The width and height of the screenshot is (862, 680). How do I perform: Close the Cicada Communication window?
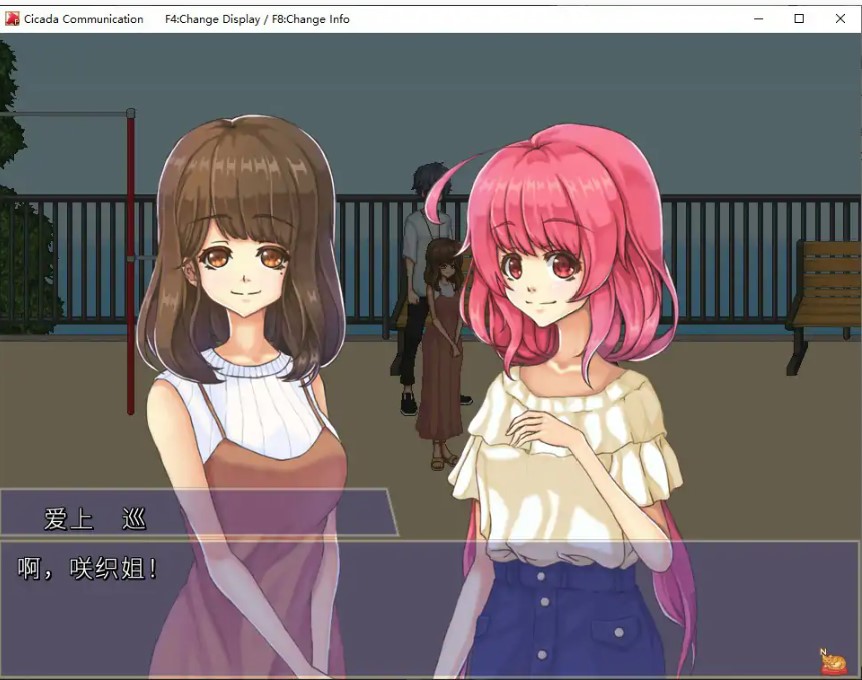[x=840, y=19]
